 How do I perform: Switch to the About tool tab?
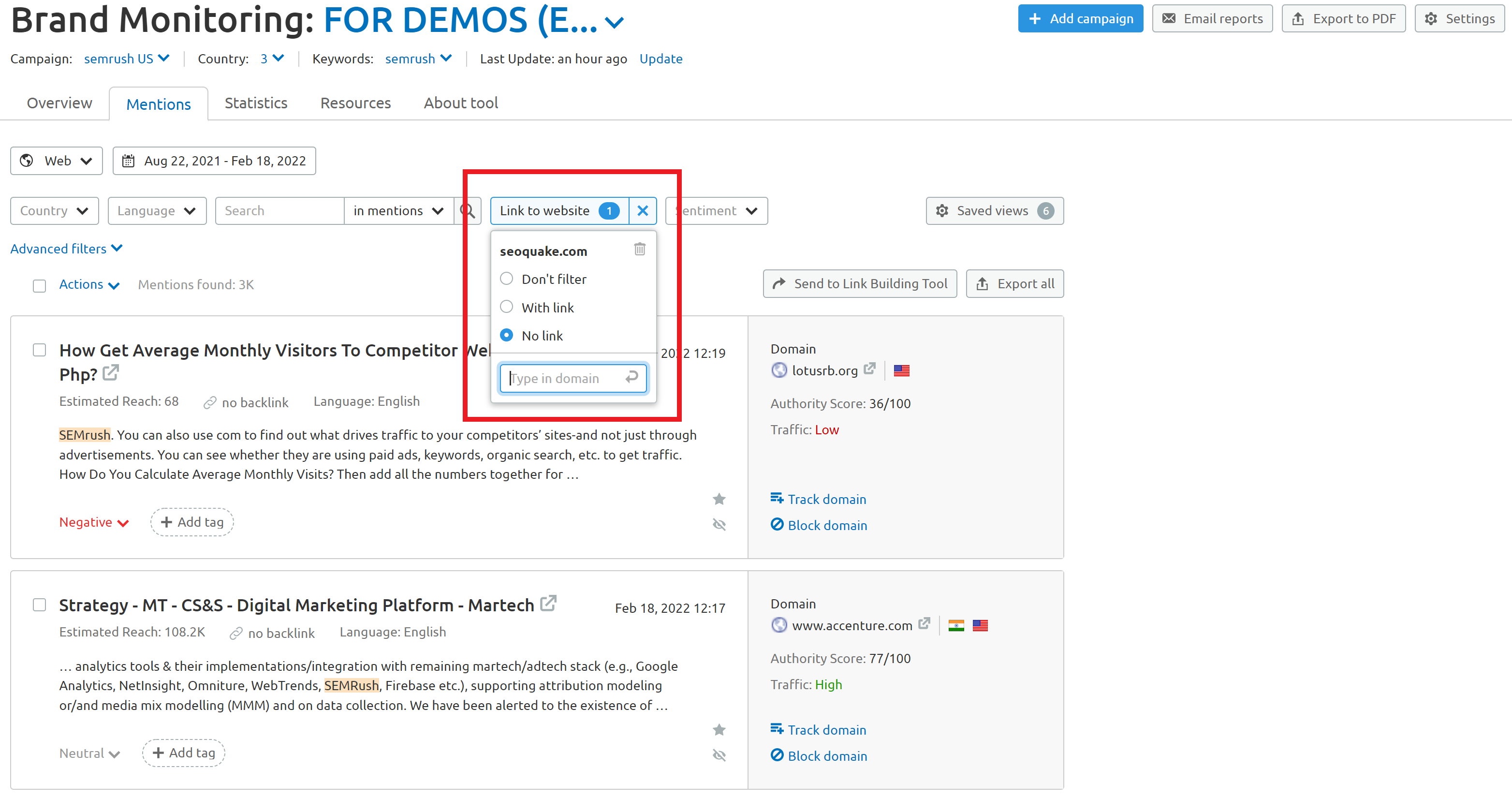461,103
